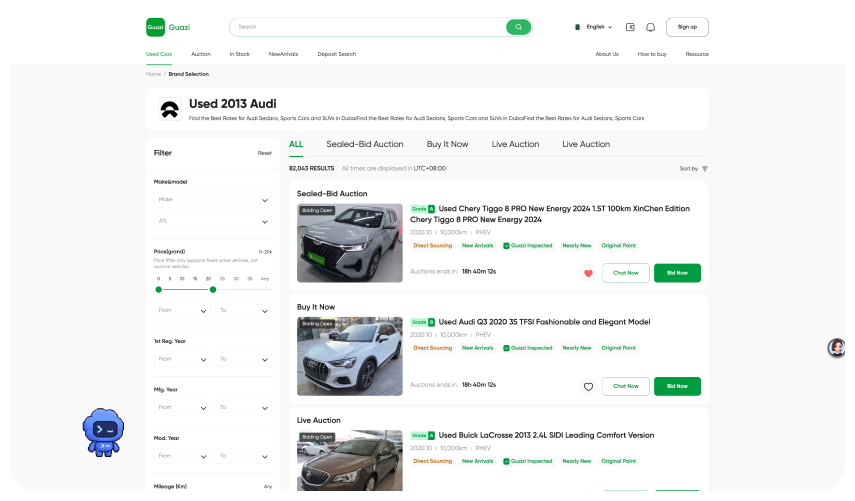The height and width of the screenshot is (501, 855).
Task: Open About Us link
Action: (x=607, y=54)
